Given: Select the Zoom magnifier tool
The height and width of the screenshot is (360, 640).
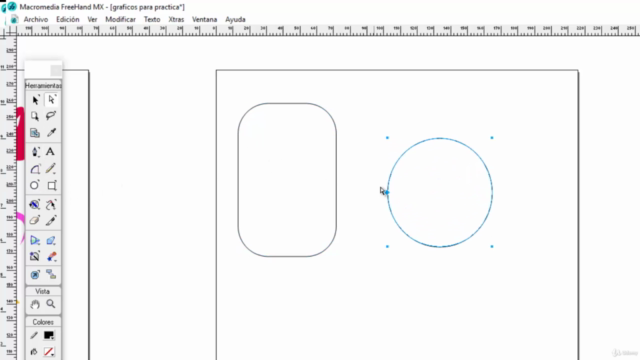Looking at the screenshot, I should click(51, 304).
